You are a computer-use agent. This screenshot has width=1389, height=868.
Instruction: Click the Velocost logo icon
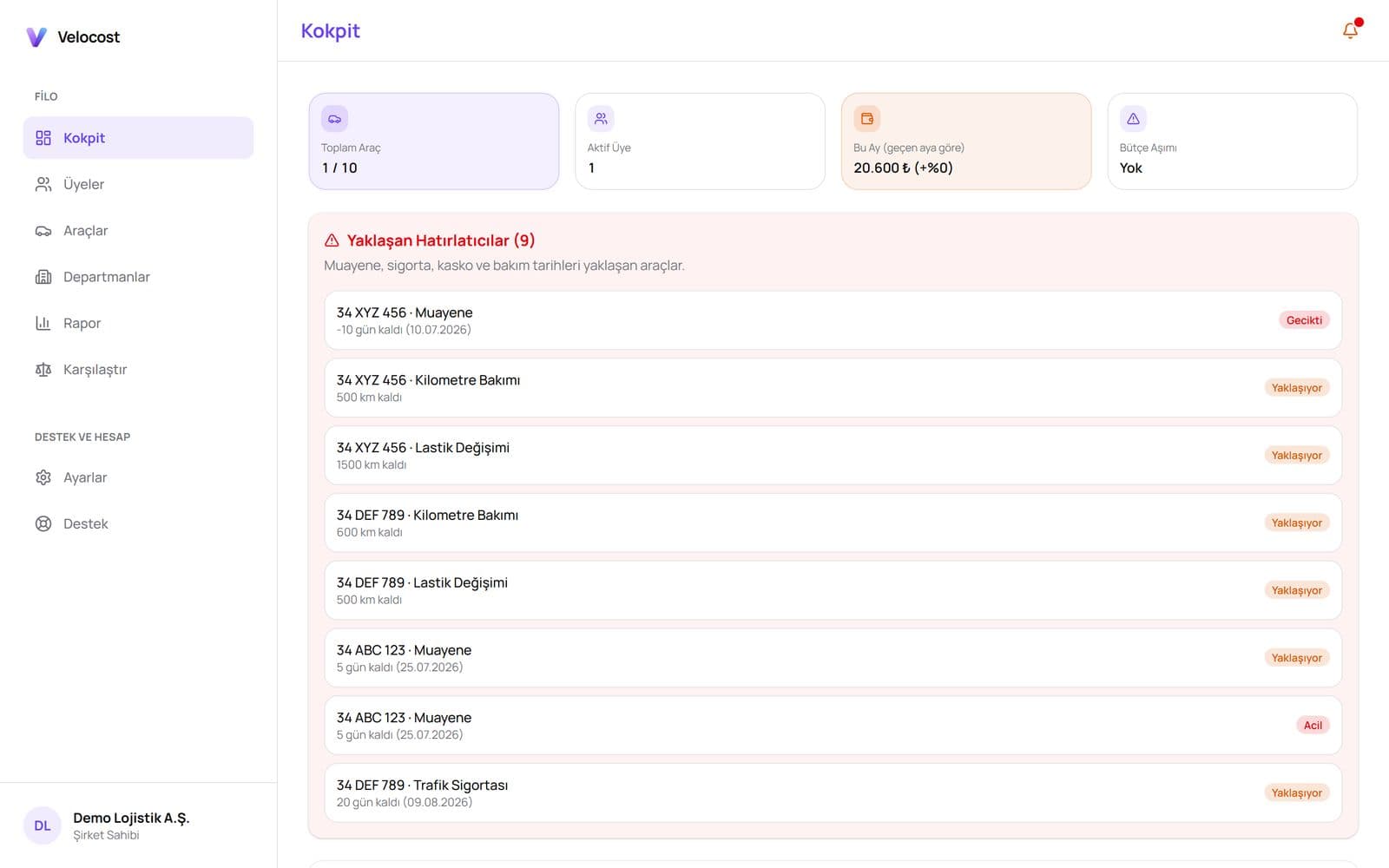click(36, 36)
